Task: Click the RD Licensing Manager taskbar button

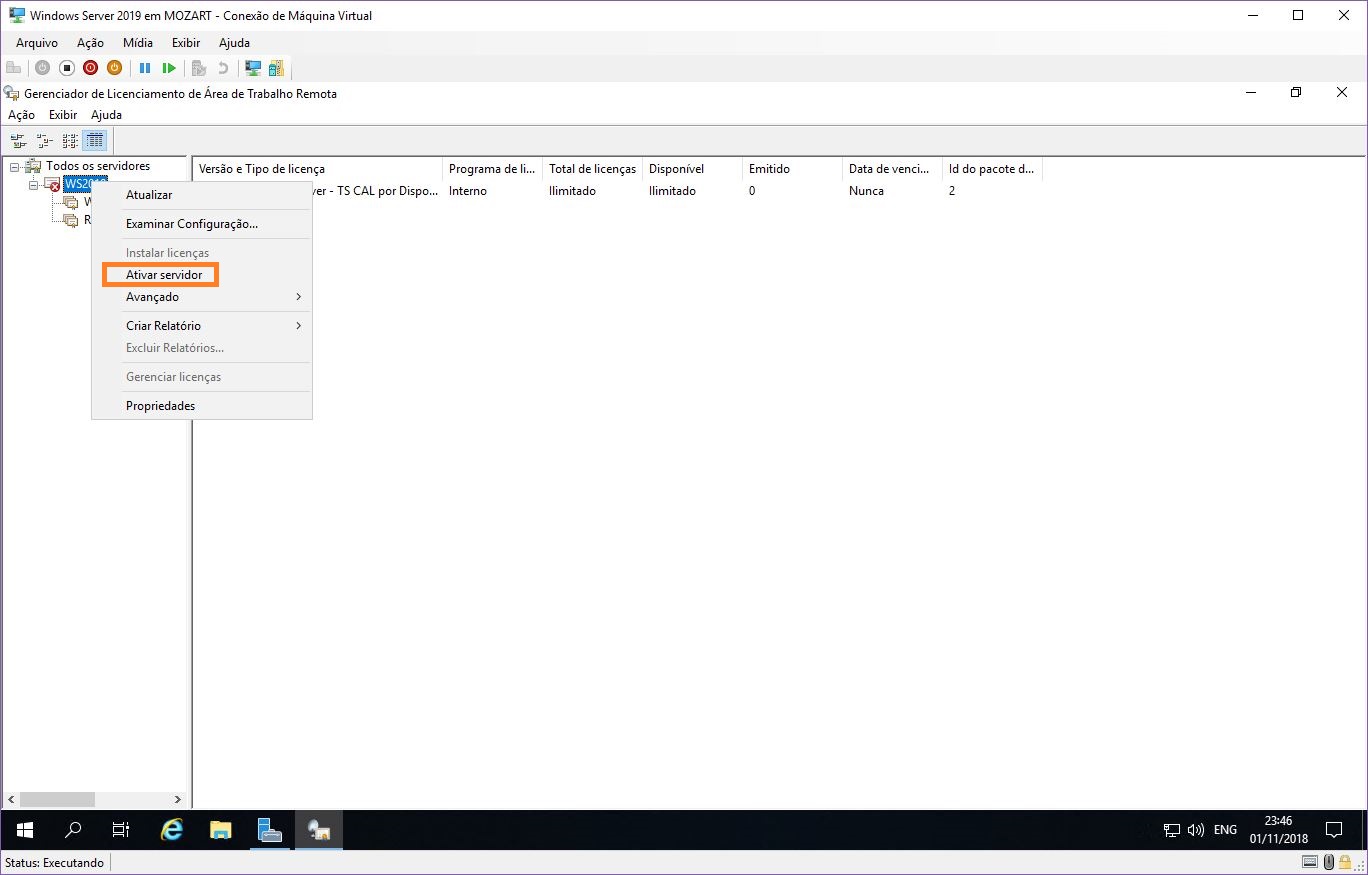Action: pos(319,829)
